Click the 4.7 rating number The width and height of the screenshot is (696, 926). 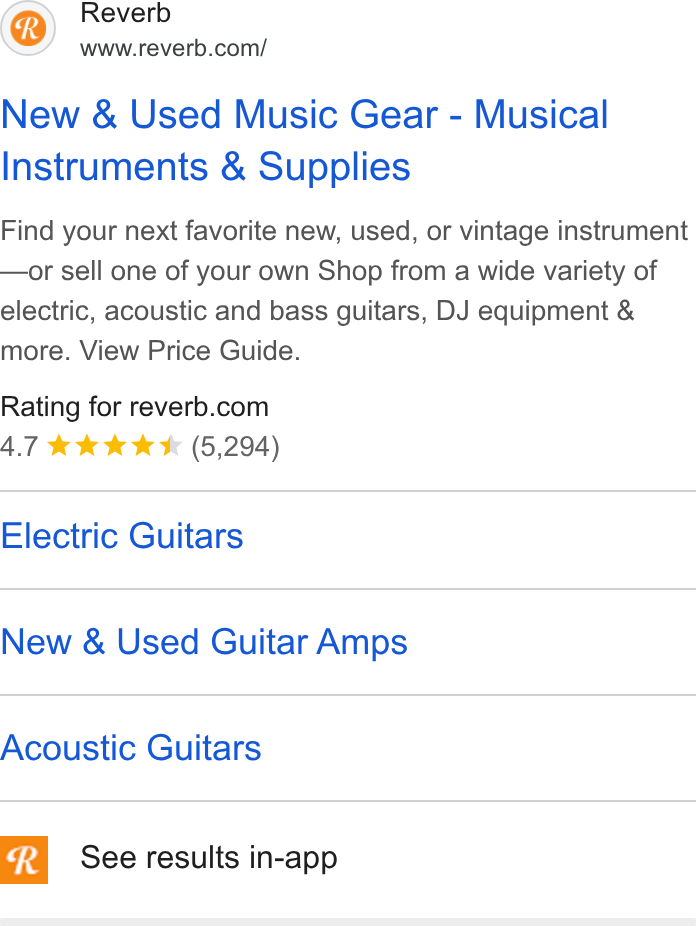[19, 446]
